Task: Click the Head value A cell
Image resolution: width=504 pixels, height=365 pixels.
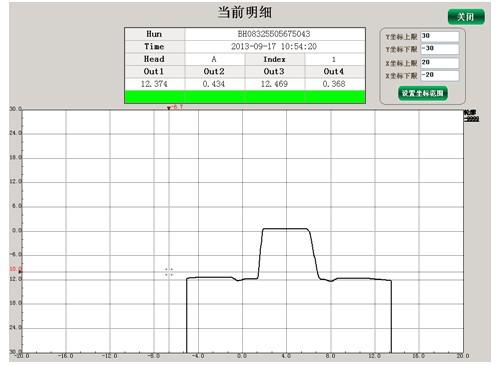Action: (x=214, y=59)
